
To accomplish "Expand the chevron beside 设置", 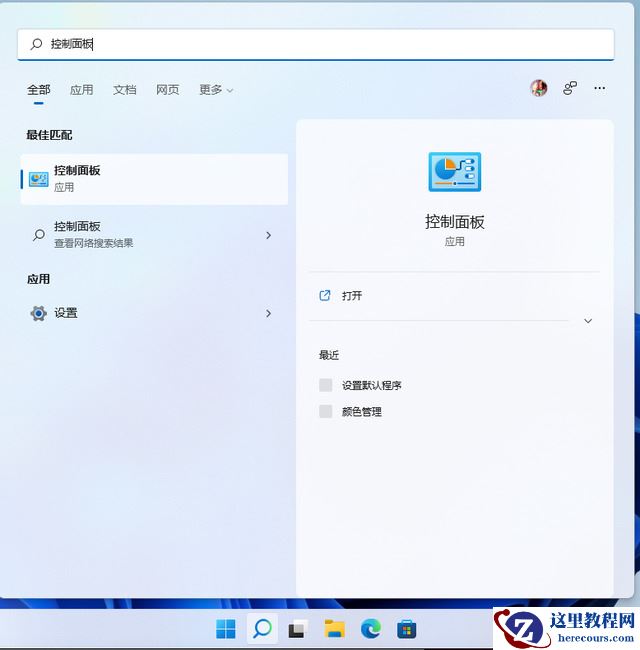I will tap(269, 313).
